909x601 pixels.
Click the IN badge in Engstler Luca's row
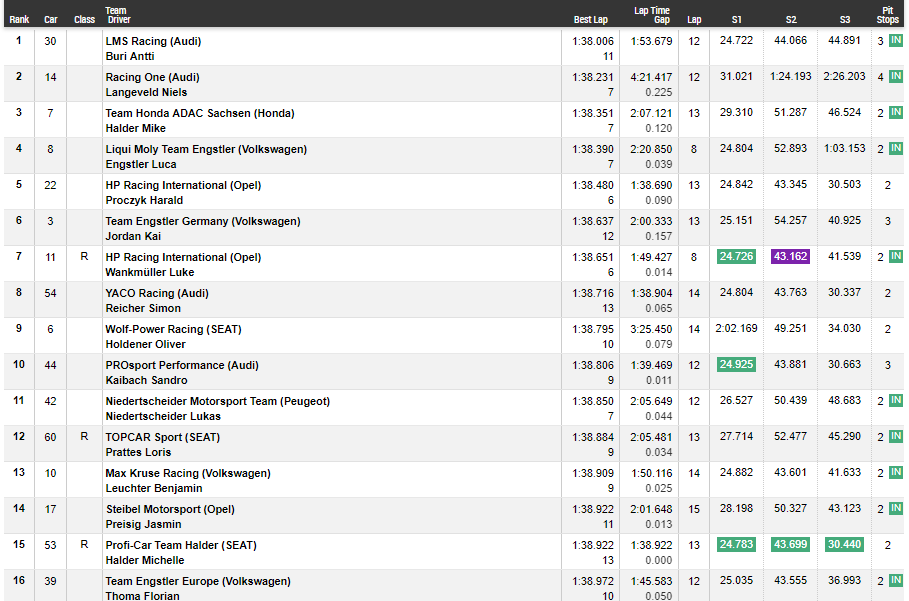896,148
